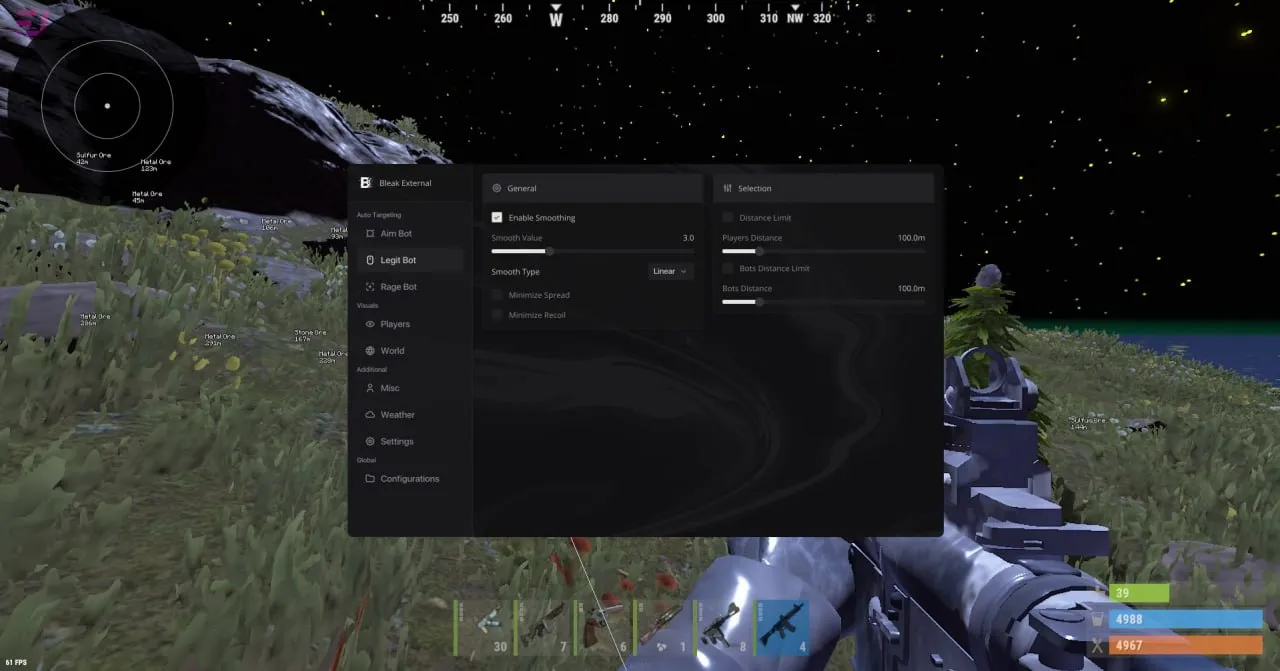Toggle the Minimize Recoil checkbox
1280x671 pixels.
click(497, 315)
